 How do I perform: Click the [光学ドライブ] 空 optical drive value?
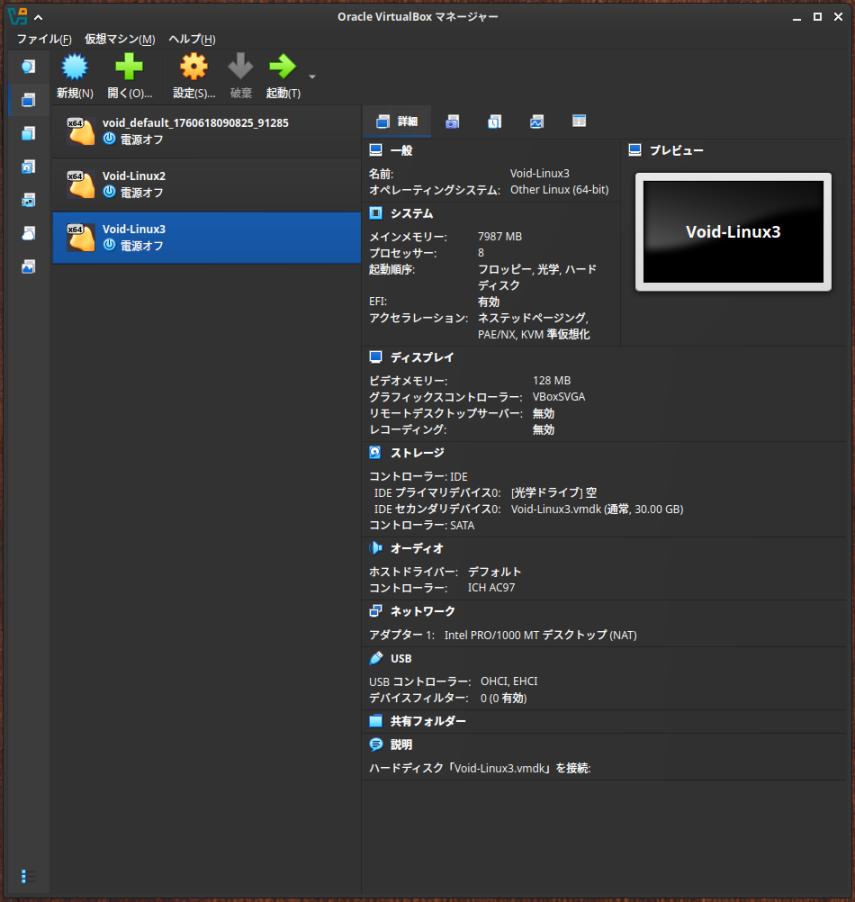(554, 493)
